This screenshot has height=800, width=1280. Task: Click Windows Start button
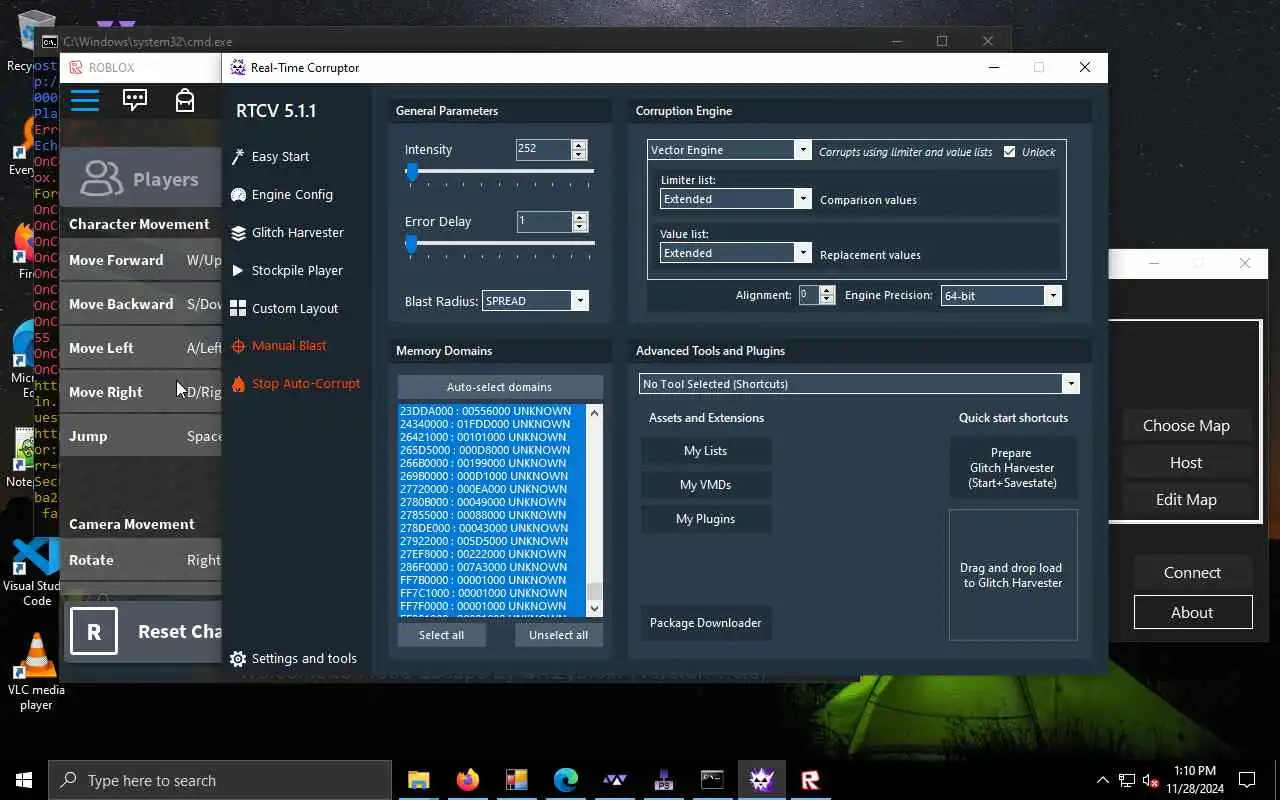pos(24,780)
